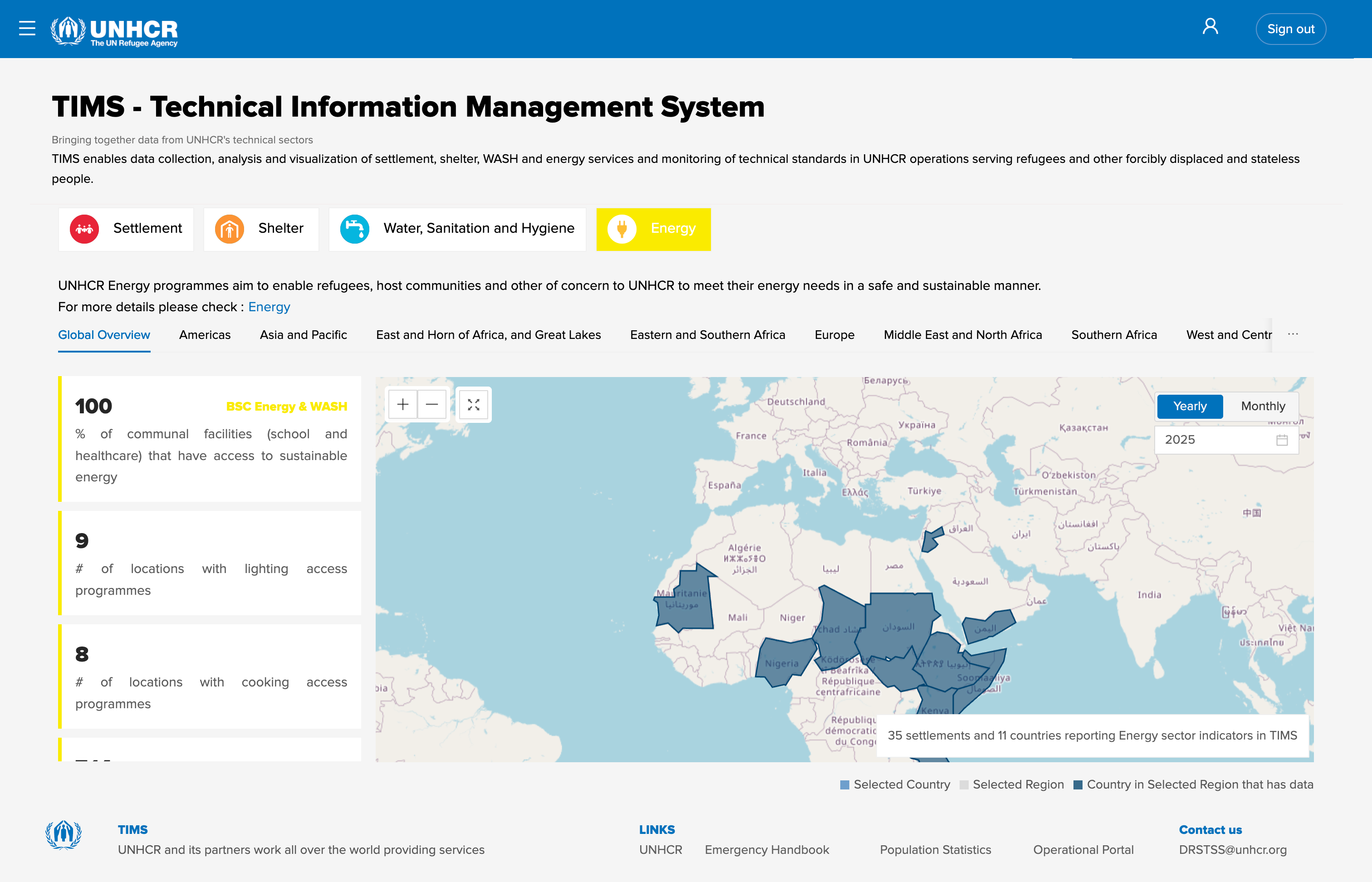1372x882 pixels.
Task: Click the Selected Region legend swatch
Action: [x=964, y=784]
